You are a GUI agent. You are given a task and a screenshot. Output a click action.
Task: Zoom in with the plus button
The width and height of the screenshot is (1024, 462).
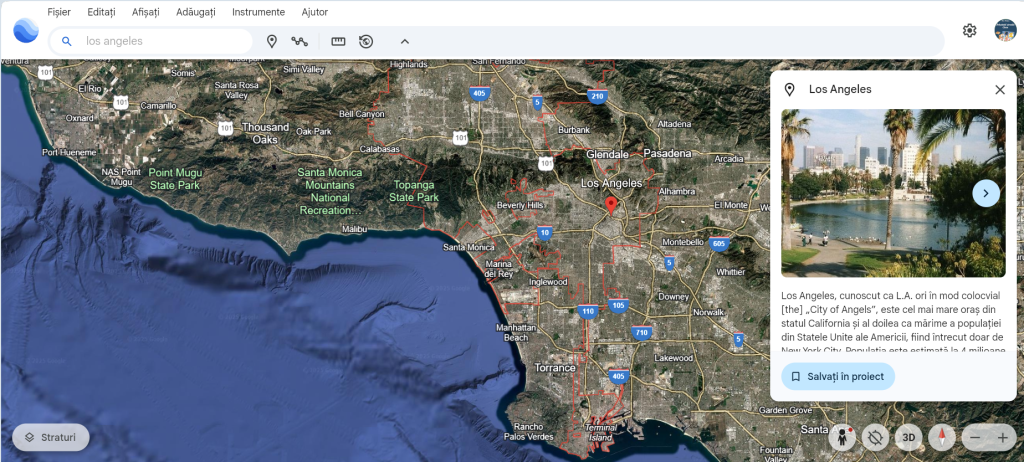[1002, 437]
